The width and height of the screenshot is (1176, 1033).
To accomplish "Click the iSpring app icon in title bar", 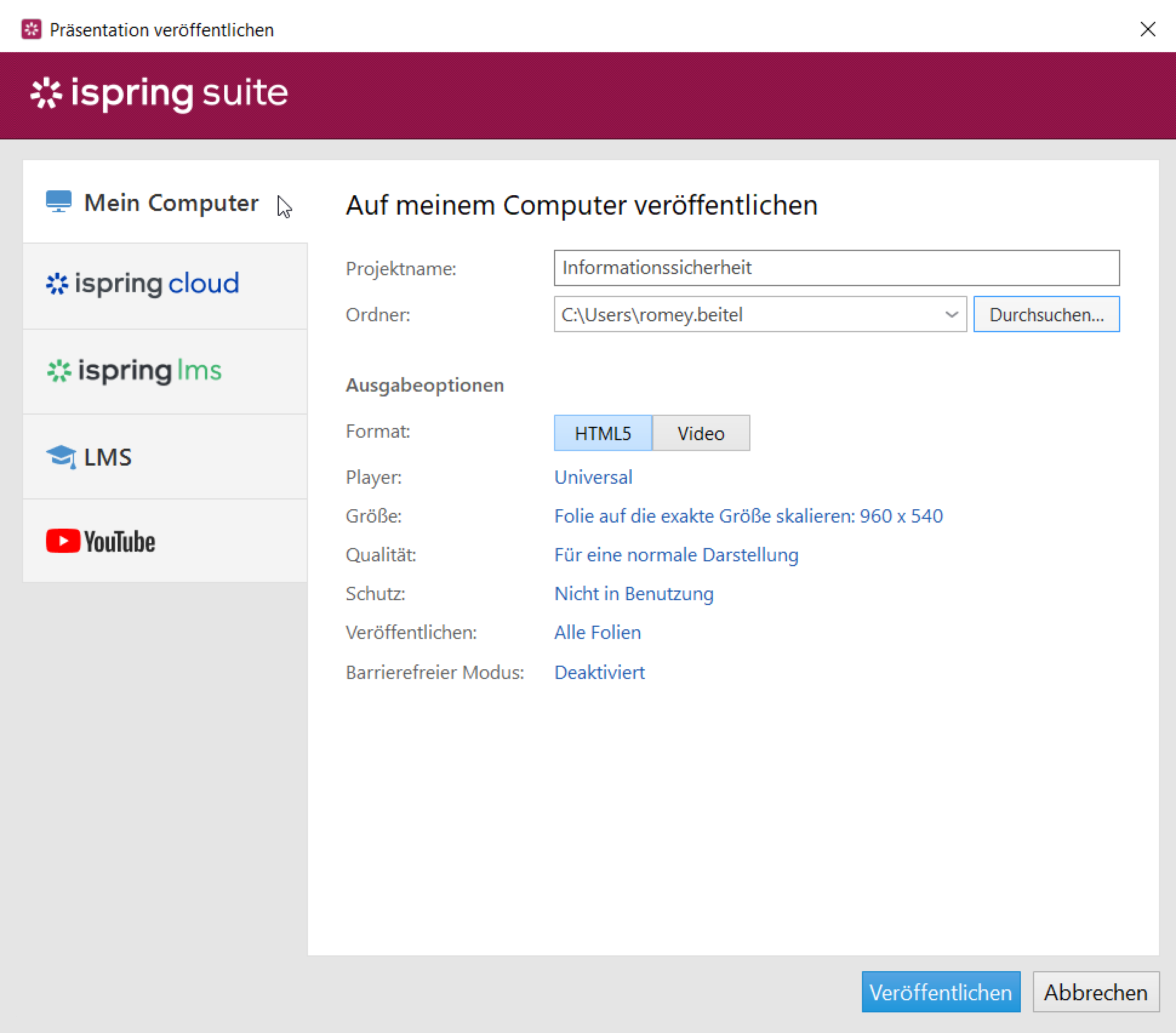I will click(31, 29).
